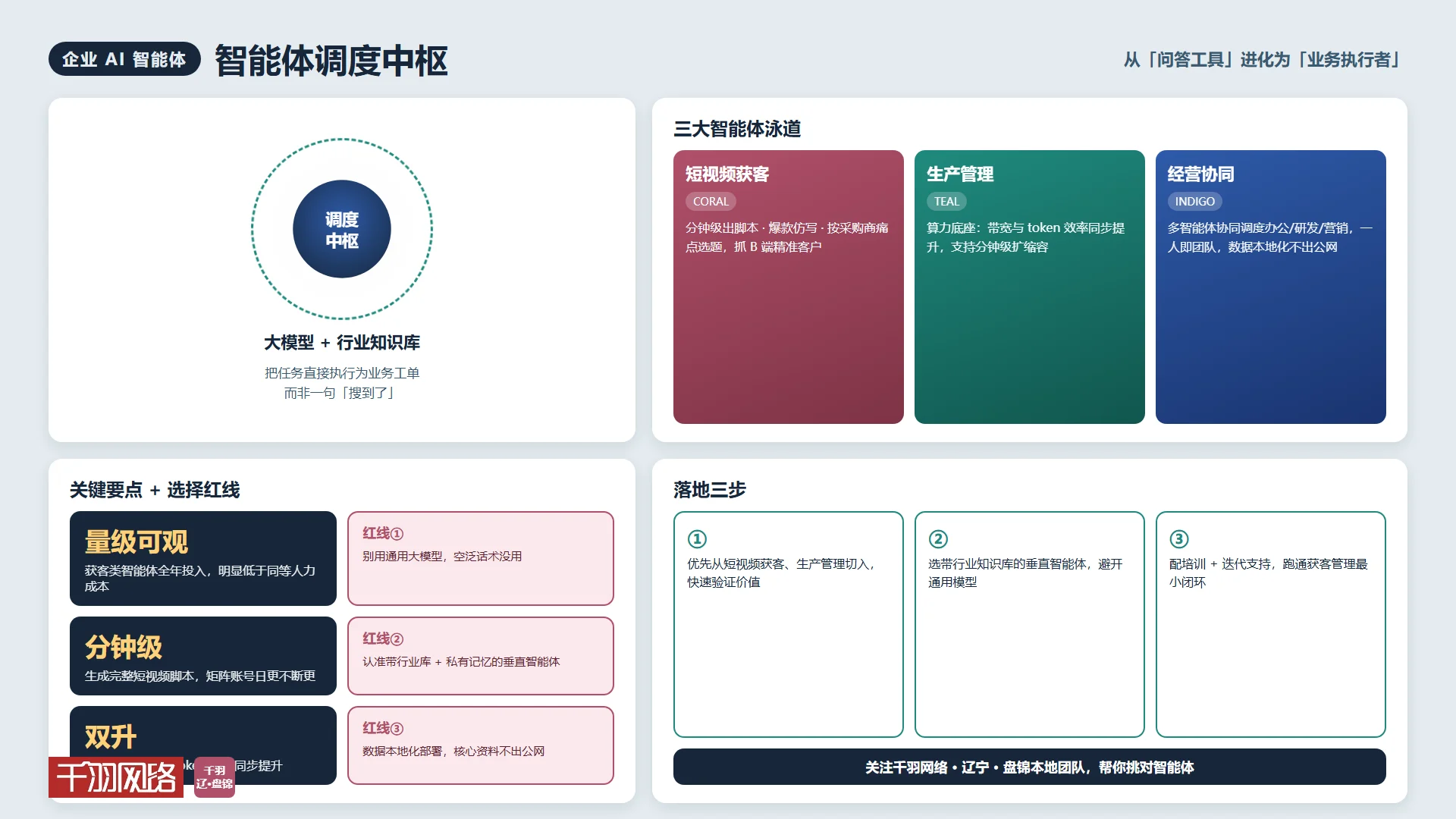
Task: Click the 认准带行业库 red line text
Action: [x=461, y=662]
